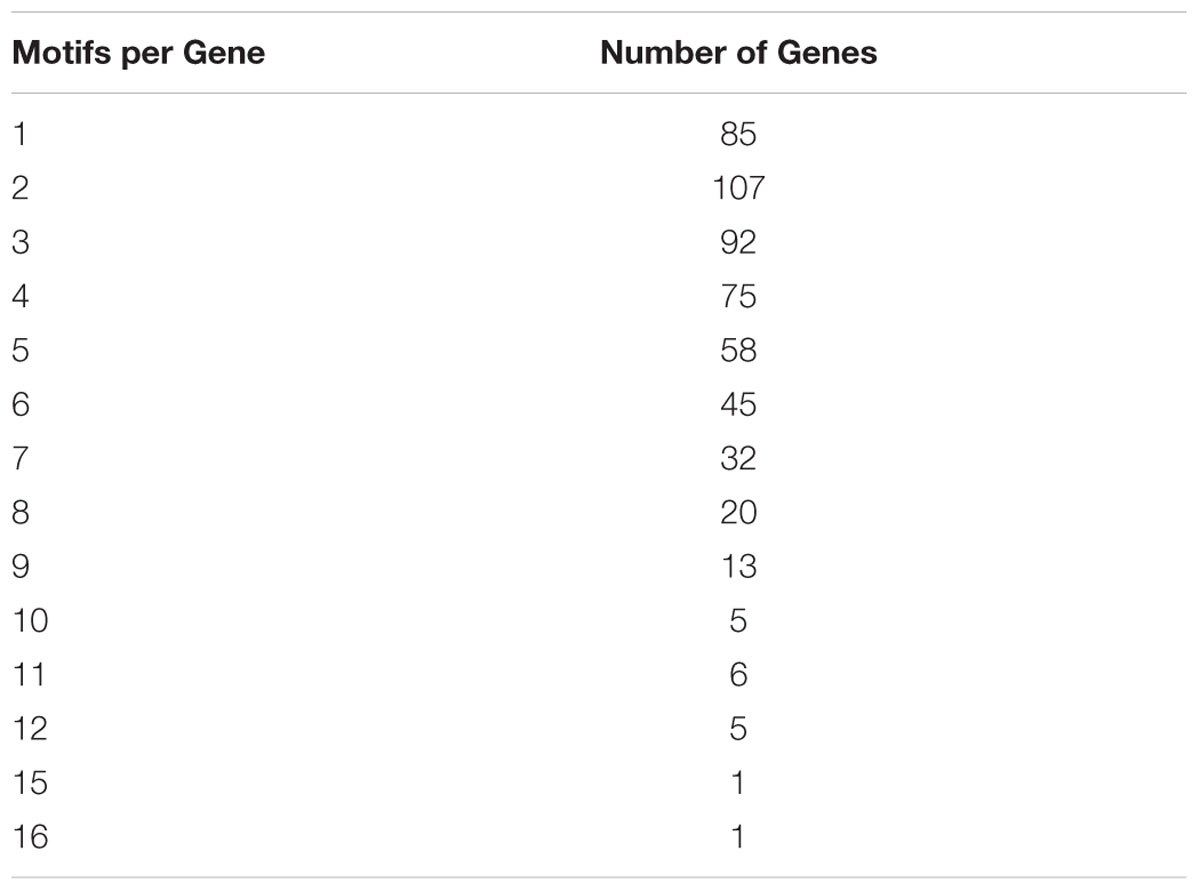Select the cell showing 58 genes
This screenshot has height=891, width=1200.
tap(738, 350)
